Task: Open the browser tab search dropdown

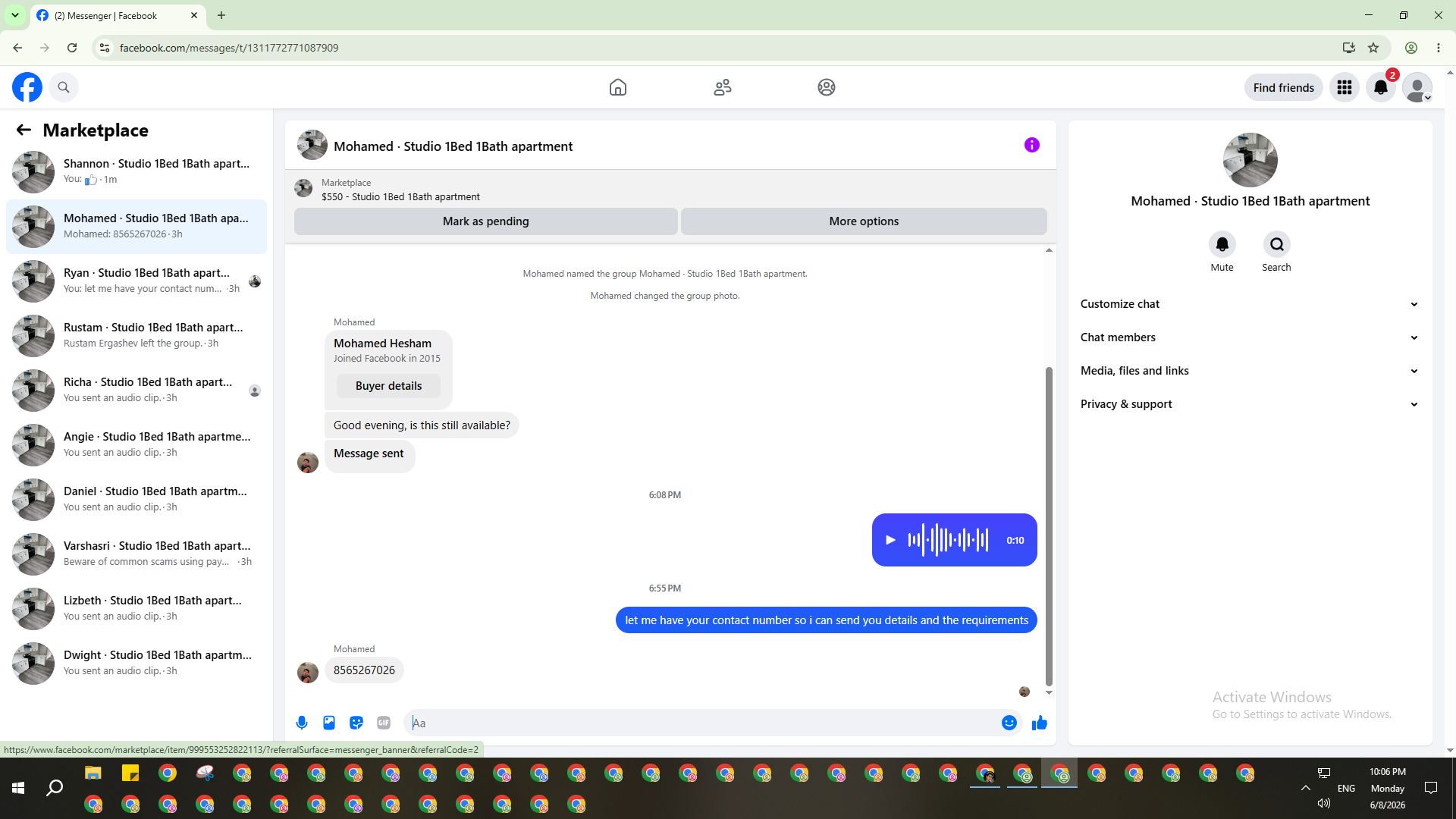Action: click(15, 15)
